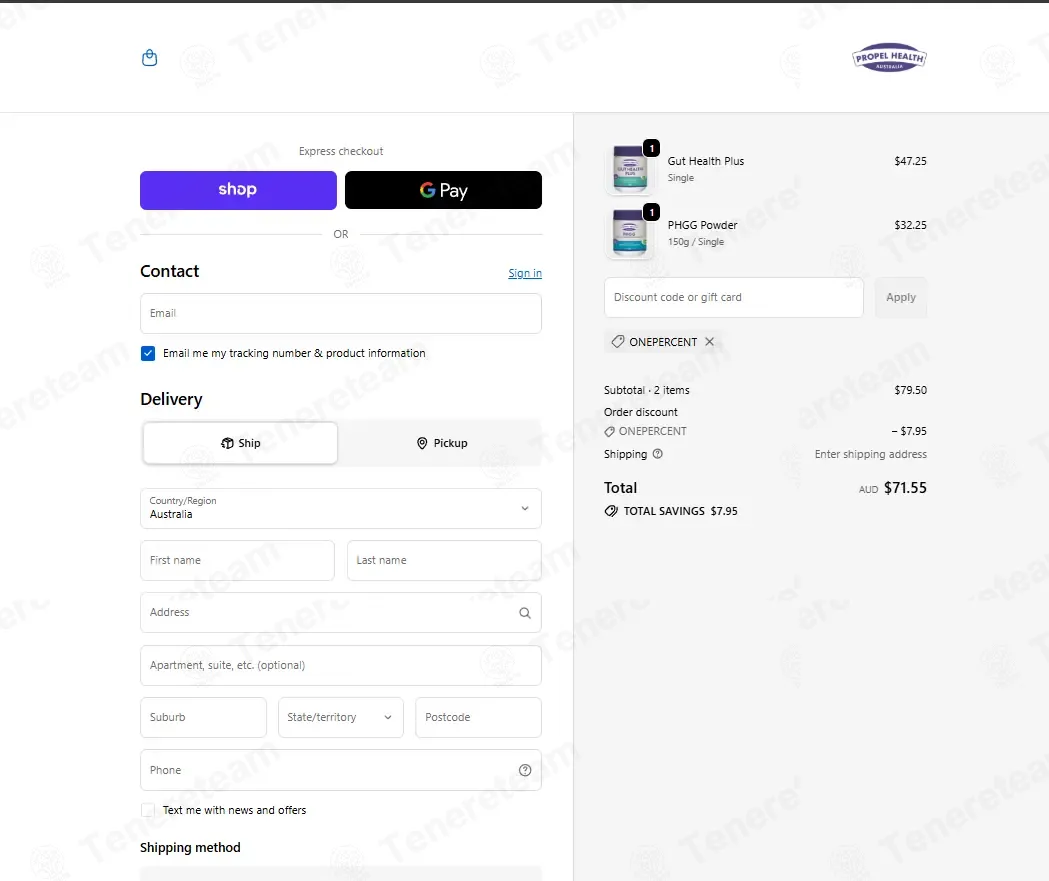Click the Contact section heading
Image resolution: width=1049 pixels, height=881 pixels.
click(x=169, y=271)
